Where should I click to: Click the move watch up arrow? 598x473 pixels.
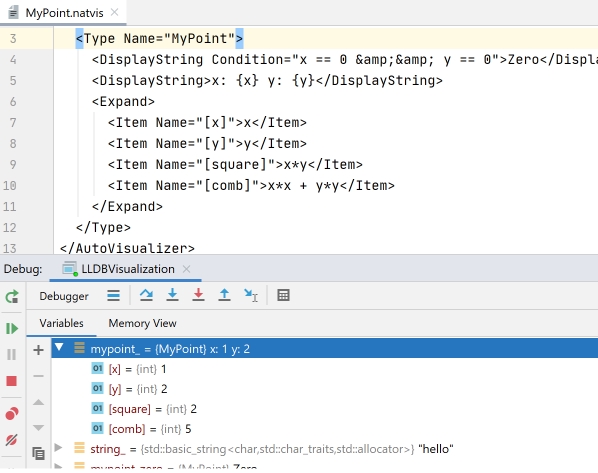click(x=38, y=402)
